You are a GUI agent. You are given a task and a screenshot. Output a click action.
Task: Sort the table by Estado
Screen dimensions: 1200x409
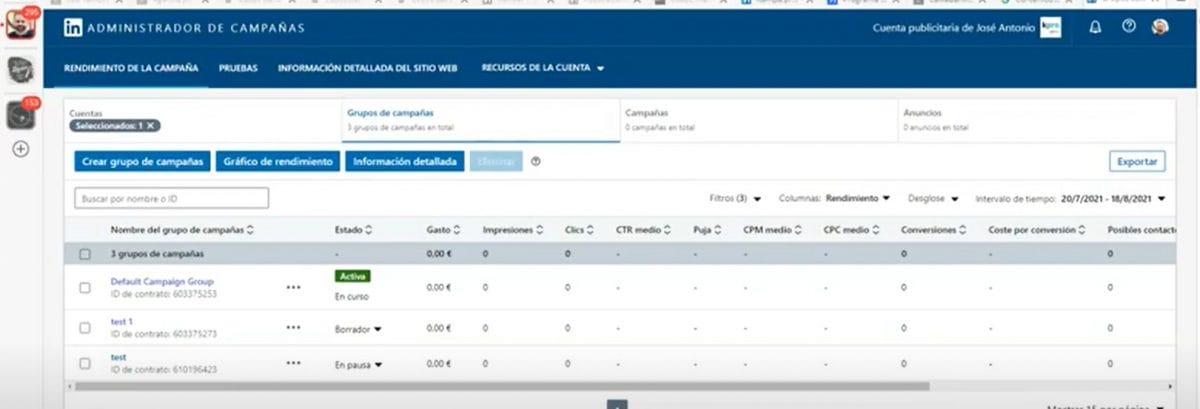[x=353, y=230]
